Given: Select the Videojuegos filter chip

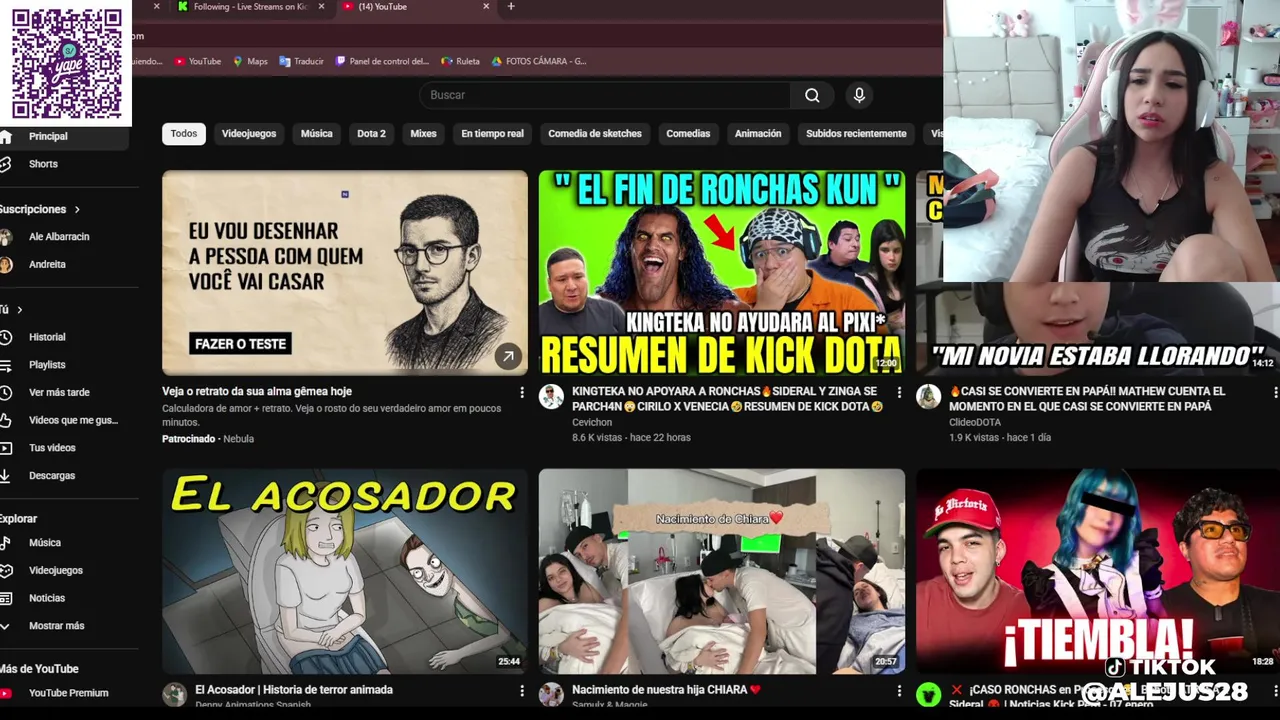Looking at the screenshot, I should pyautogui.click(x=249, y=134).
